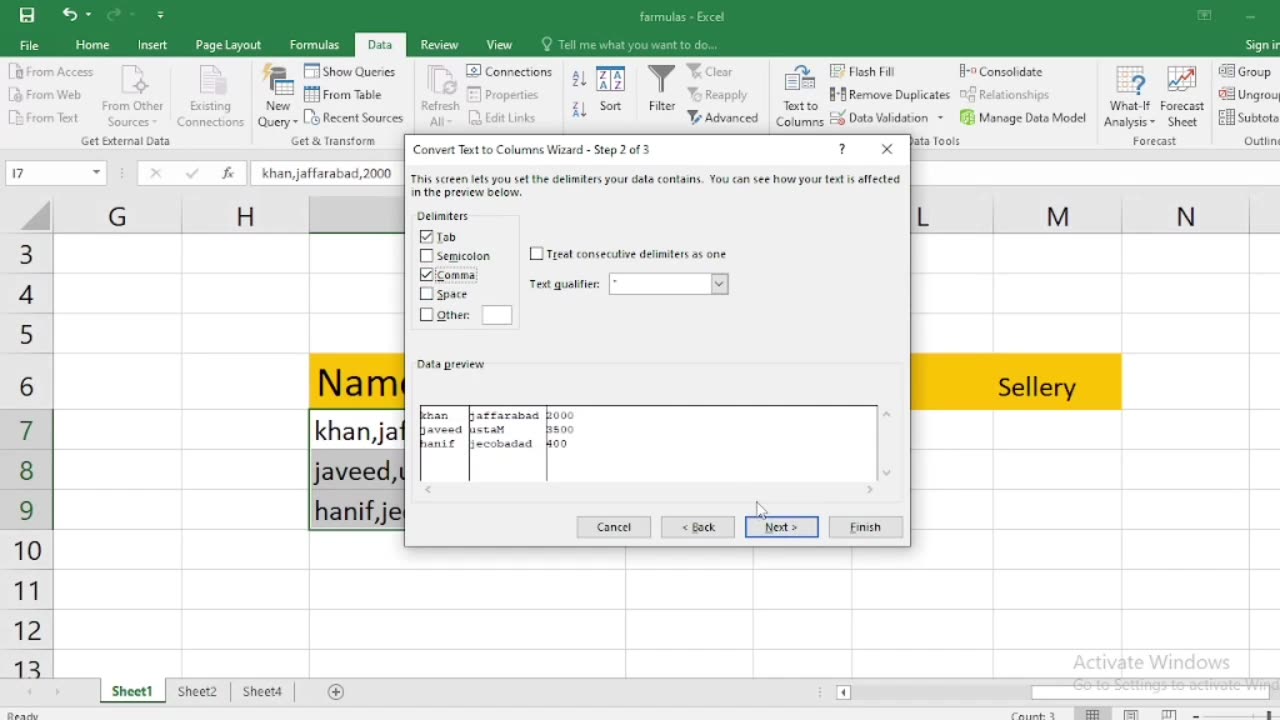Switch to the Page Layout tab

pyautogui.click(x=228, y=45)
